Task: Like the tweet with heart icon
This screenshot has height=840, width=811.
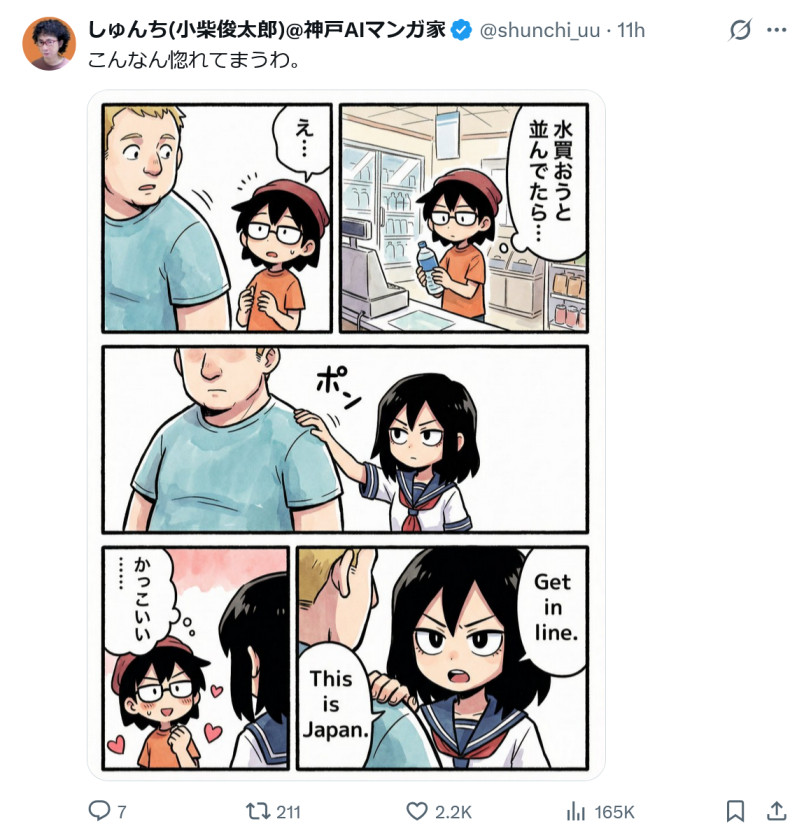Action: pos(417,811)
